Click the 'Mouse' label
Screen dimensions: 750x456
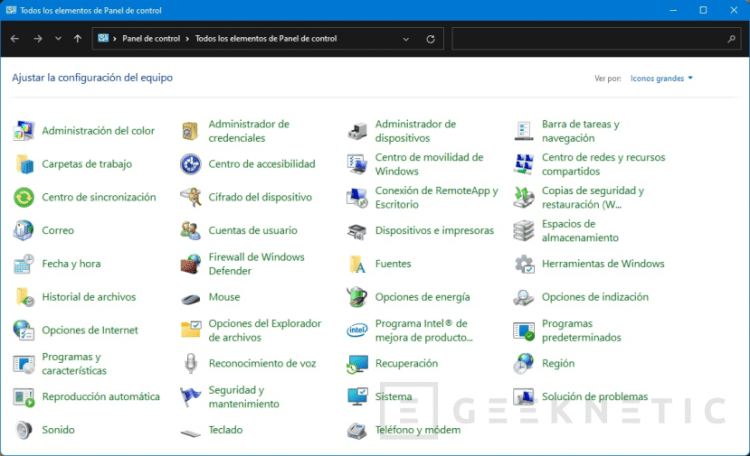[224, 297]
